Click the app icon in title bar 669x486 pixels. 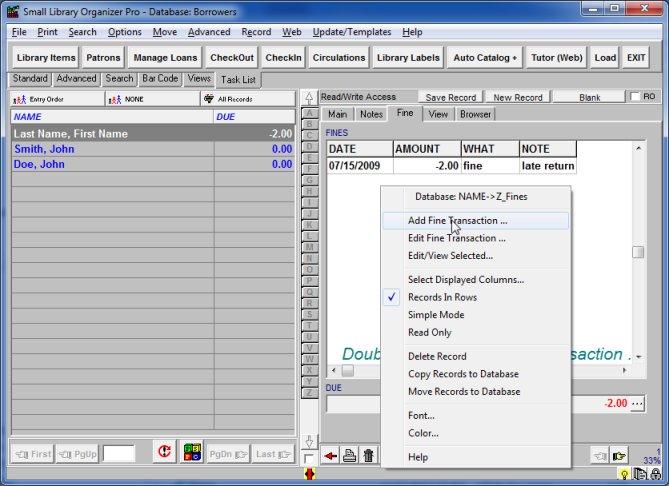click(x=13, y=12)
